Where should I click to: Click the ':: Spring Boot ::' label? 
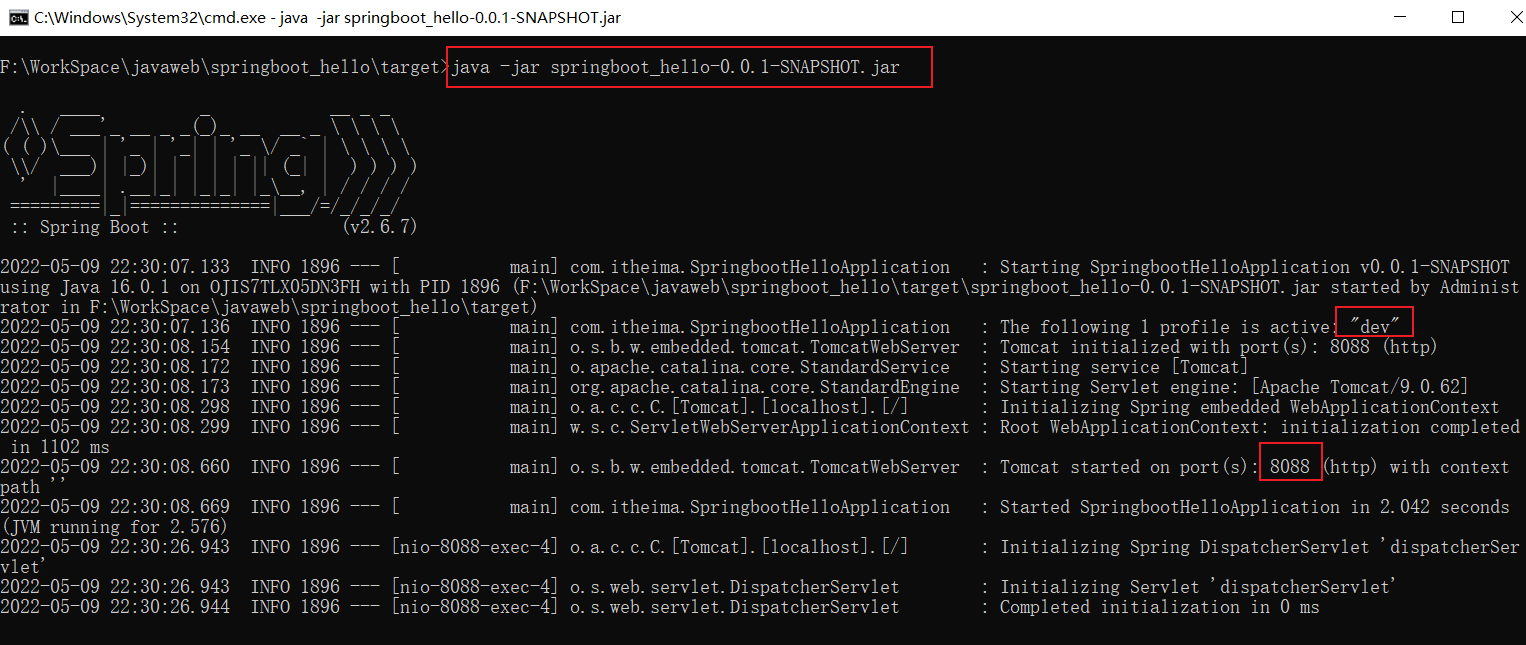point(94,227)
